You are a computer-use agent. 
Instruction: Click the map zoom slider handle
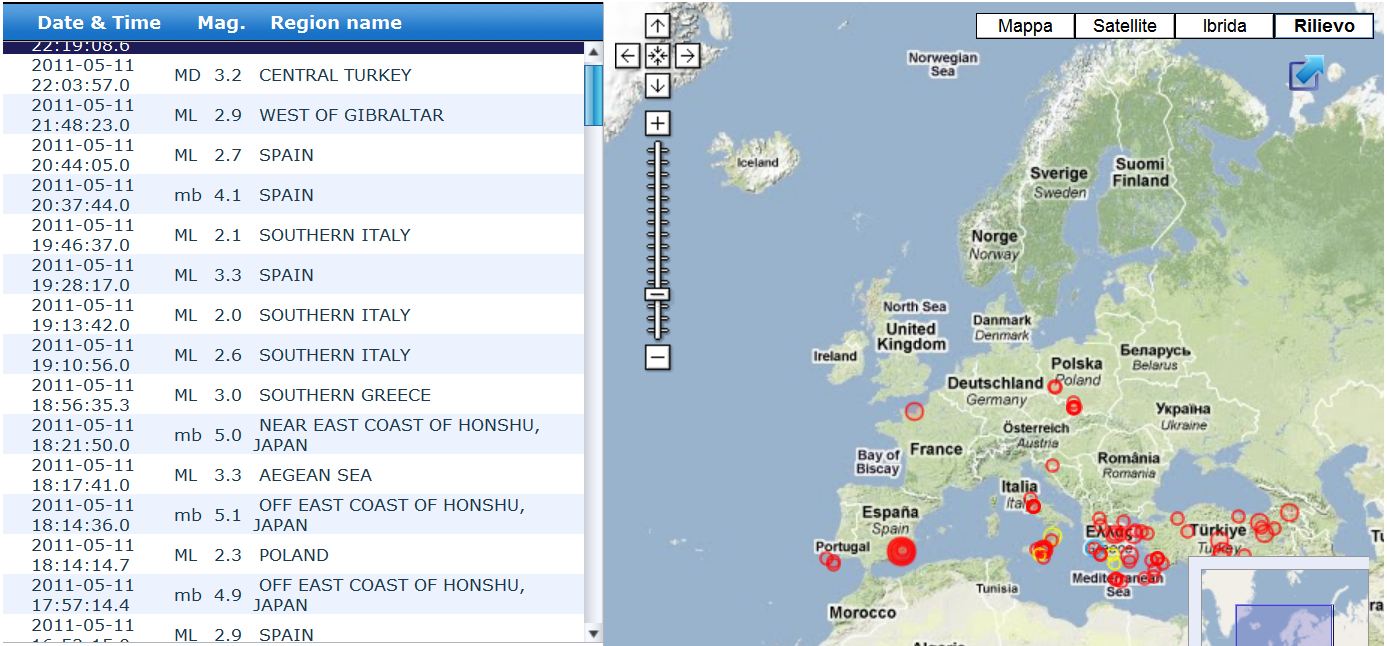coord(657,294)
